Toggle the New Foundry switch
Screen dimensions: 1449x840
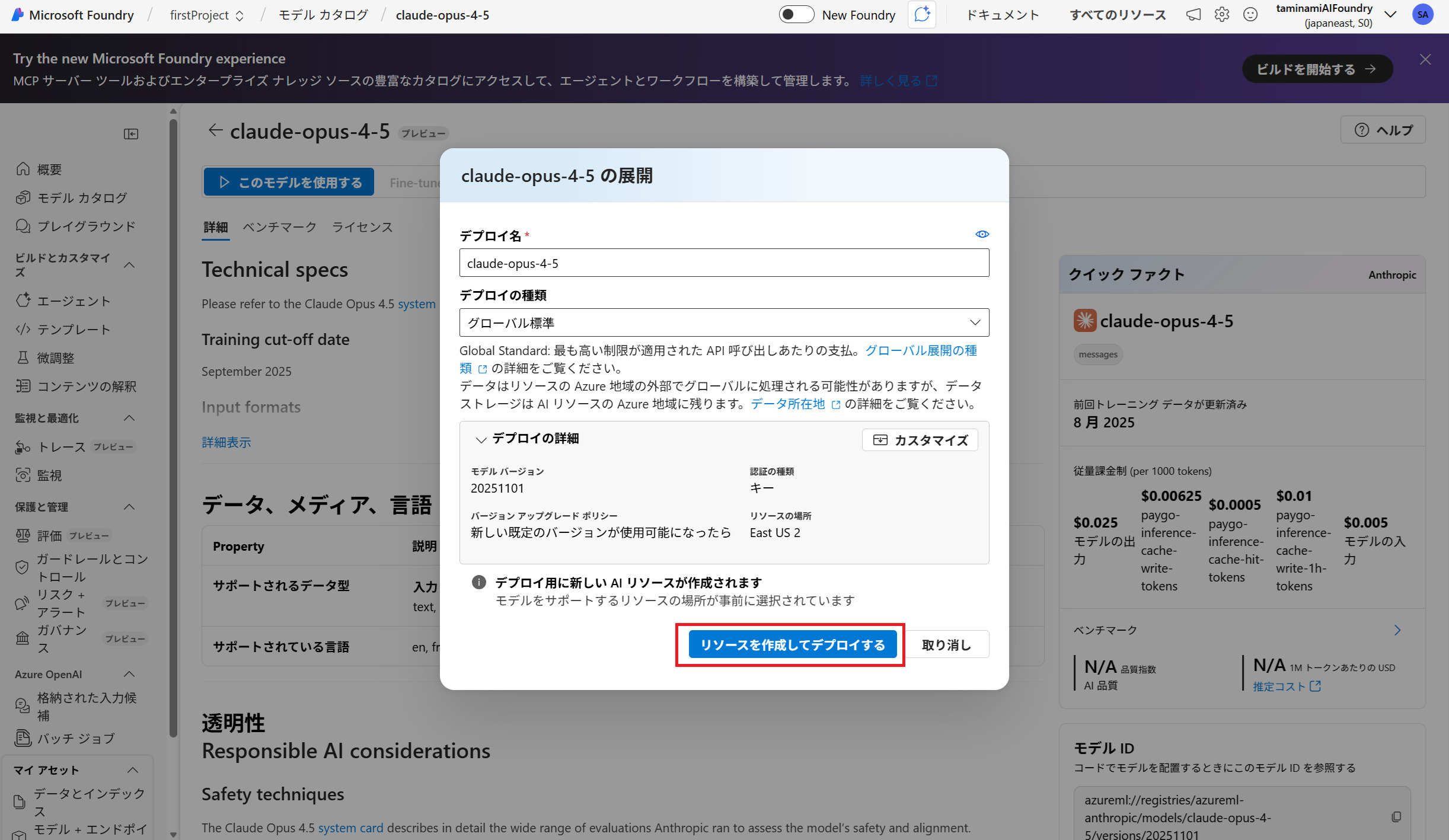[796, 15]
